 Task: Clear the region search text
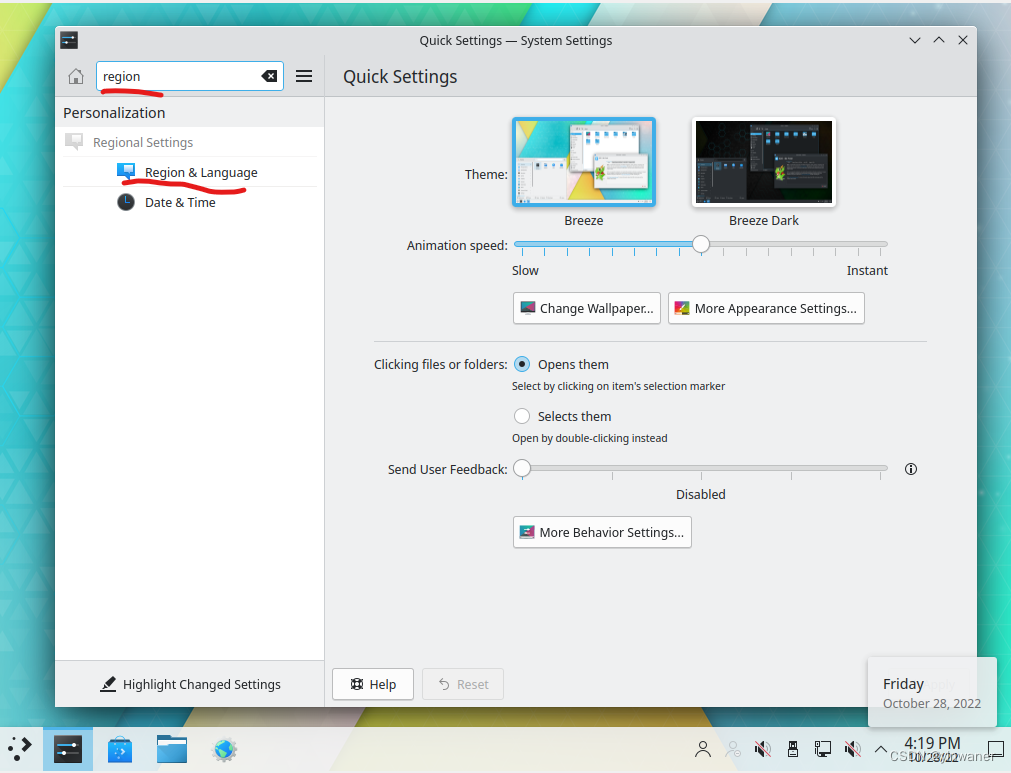click(x=270, y=76)
